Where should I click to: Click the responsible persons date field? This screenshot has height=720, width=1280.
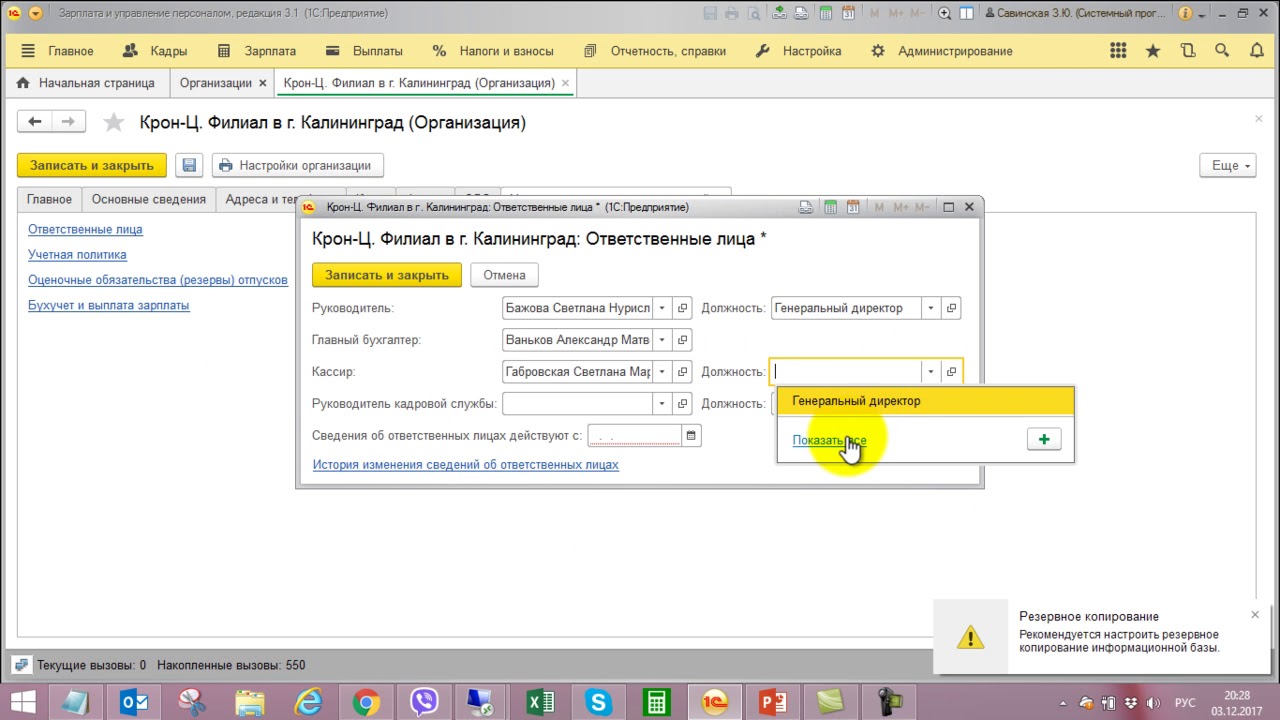[635, 436]
